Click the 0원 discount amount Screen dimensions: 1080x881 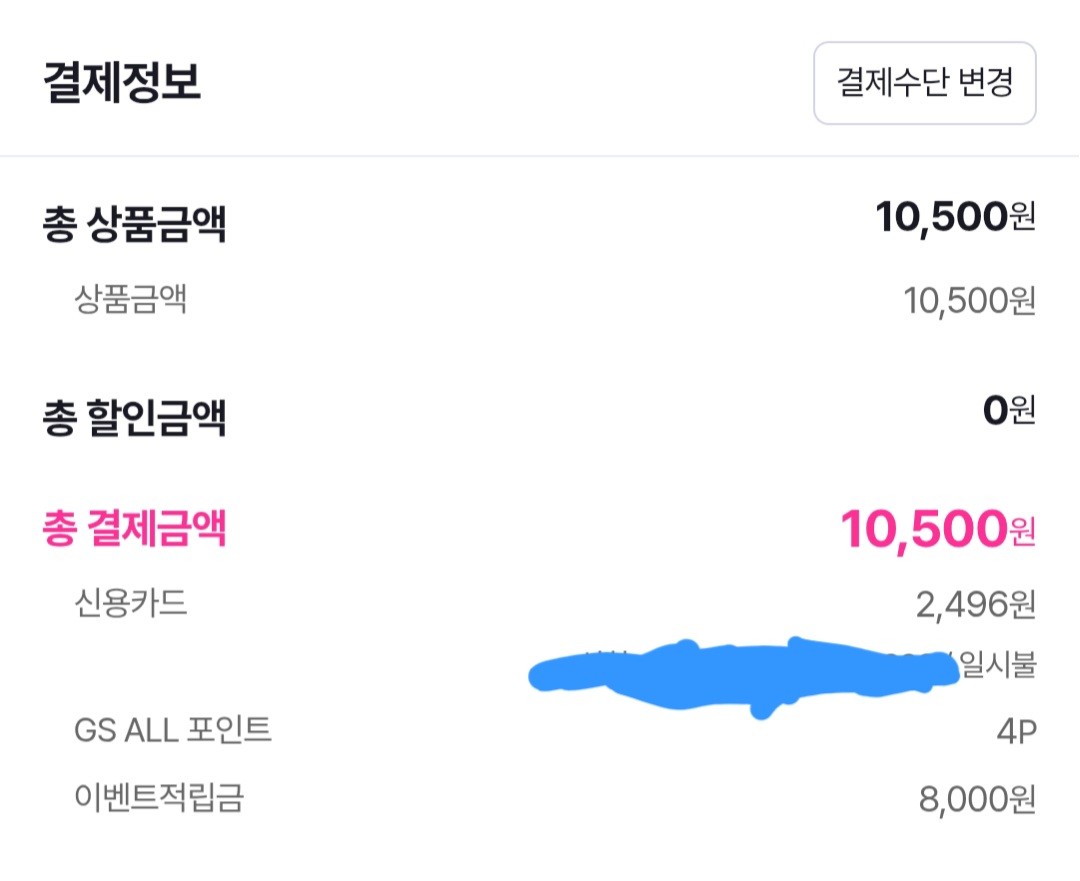click(x=1008, y=411)
